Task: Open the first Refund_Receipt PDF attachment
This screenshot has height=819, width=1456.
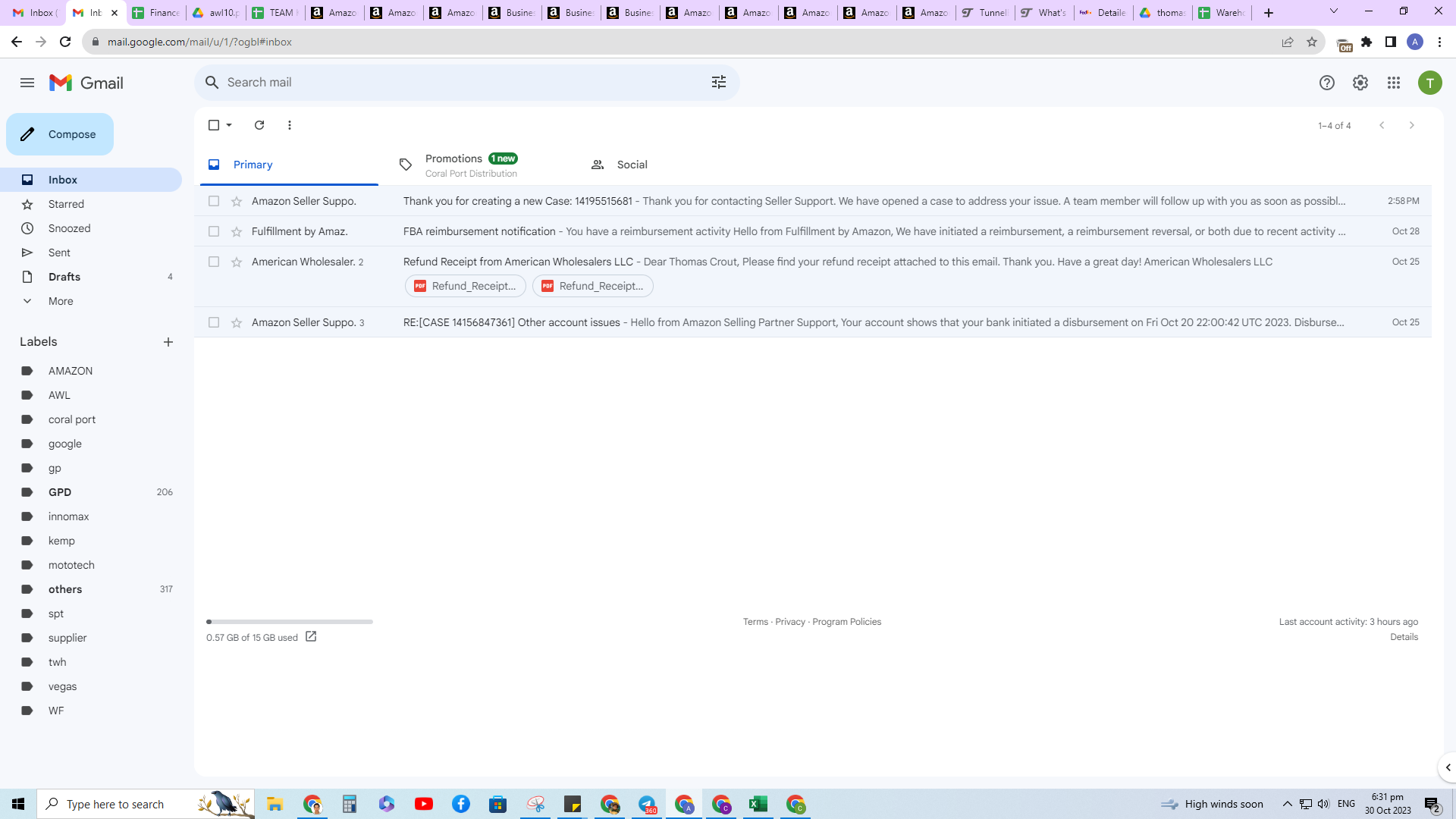Action: pos(466,286)
